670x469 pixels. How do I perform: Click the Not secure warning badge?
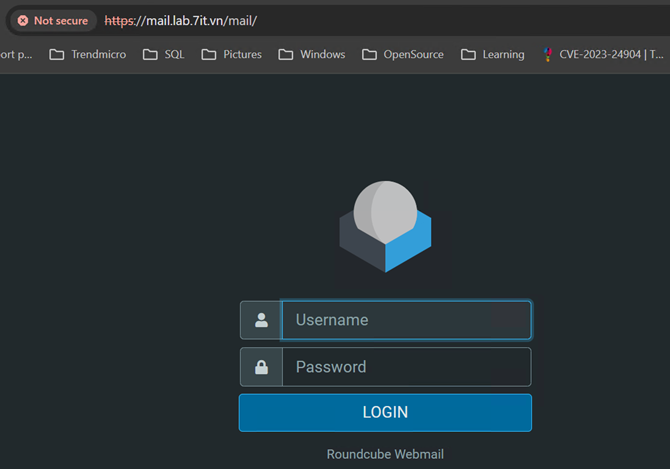click(53, 21)
